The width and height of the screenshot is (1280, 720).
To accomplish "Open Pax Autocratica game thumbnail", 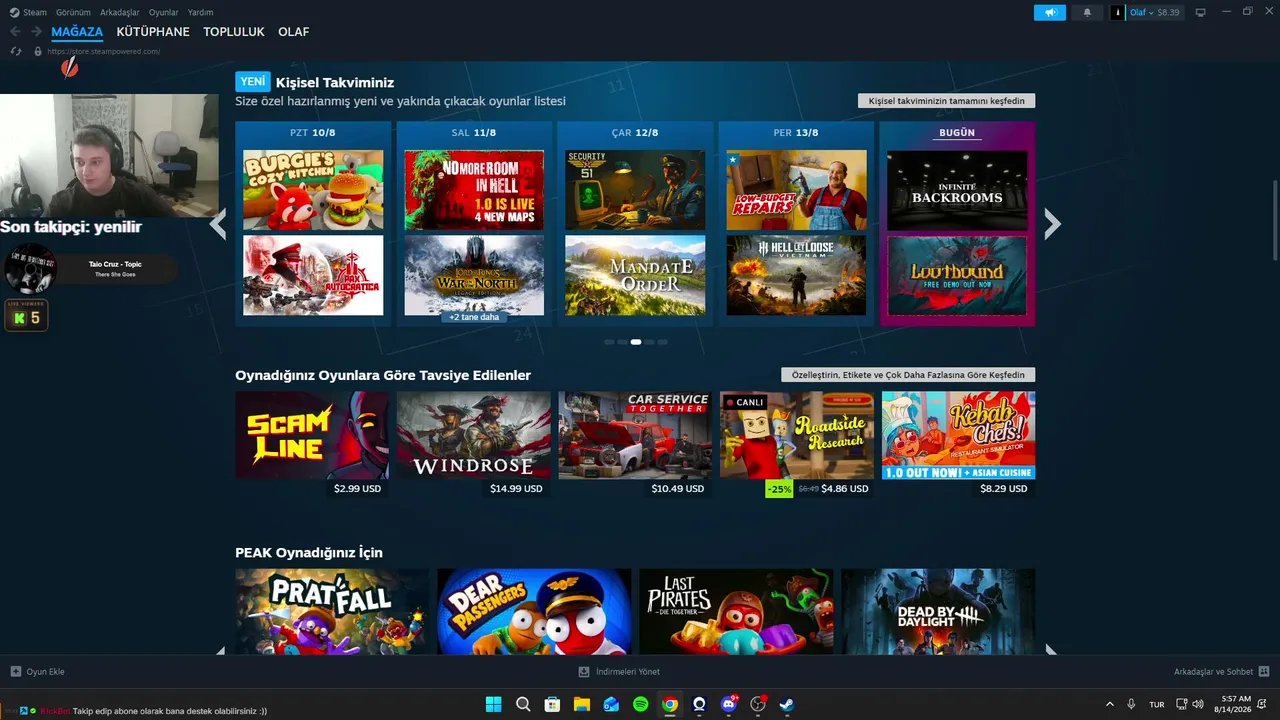I will pos(313,275).
